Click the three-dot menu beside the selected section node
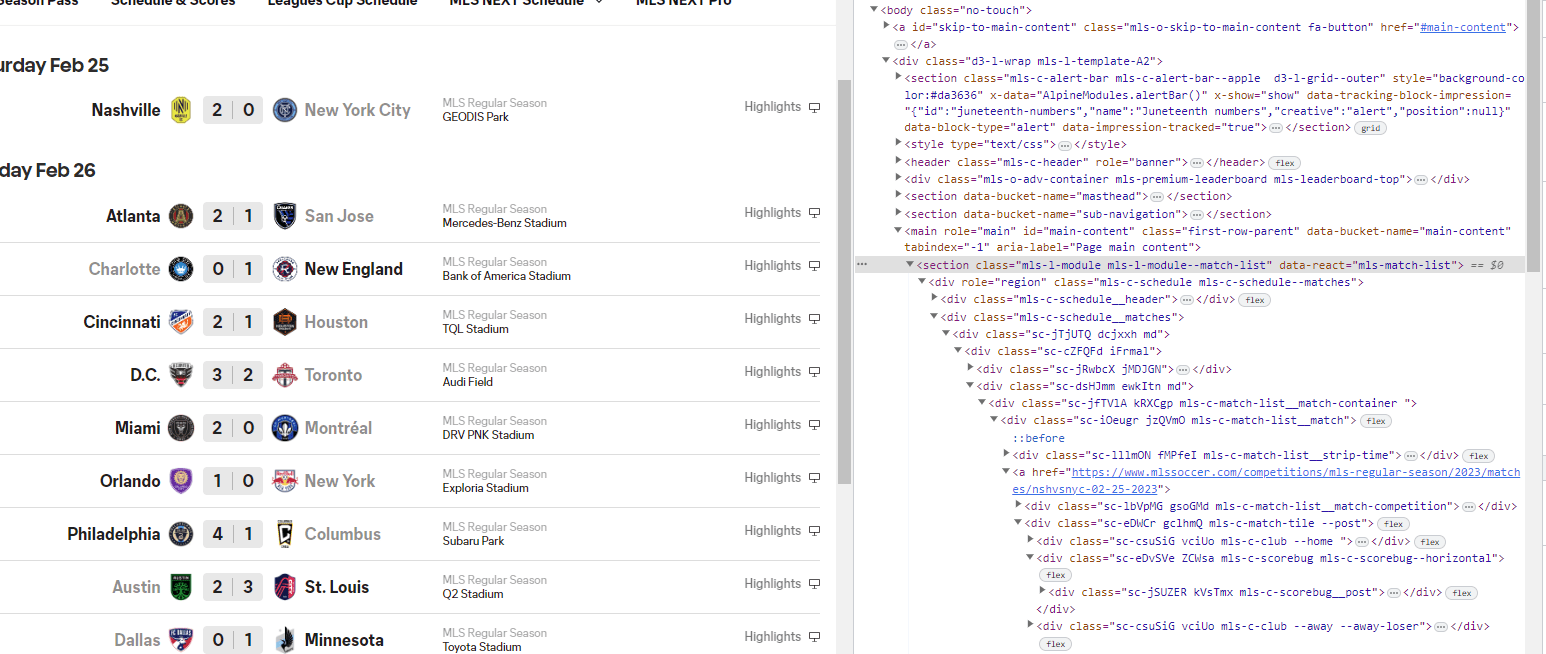This screenshot has width=1546, height=654. tap(862, 265)
